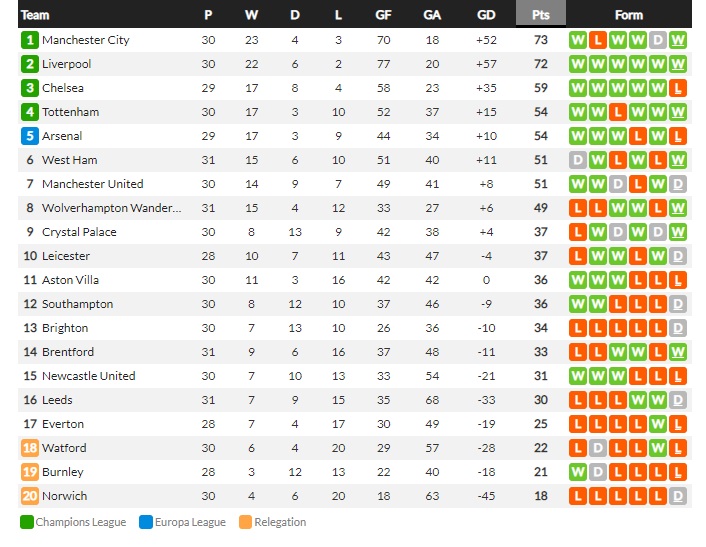The width and height of the screenshot is (706, 547).
Task: Open the Liverpool team link
Action: tap(67, 64)
